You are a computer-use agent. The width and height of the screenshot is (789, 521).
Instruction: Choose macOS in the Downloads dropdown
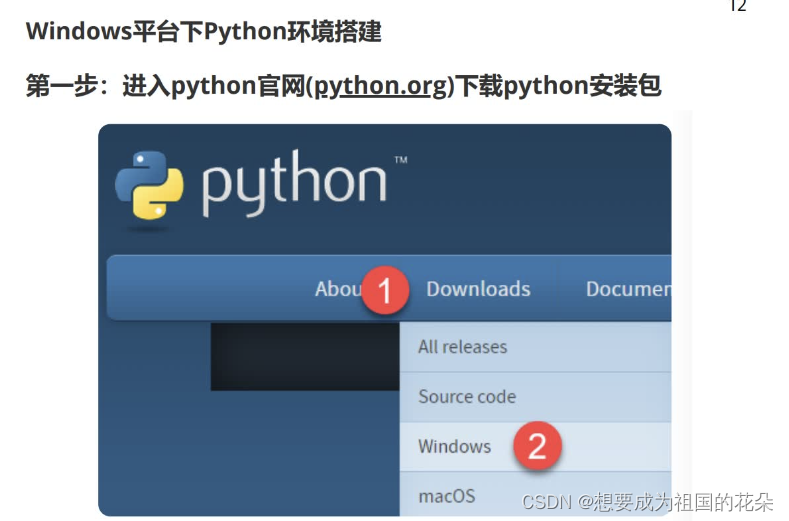535,494
